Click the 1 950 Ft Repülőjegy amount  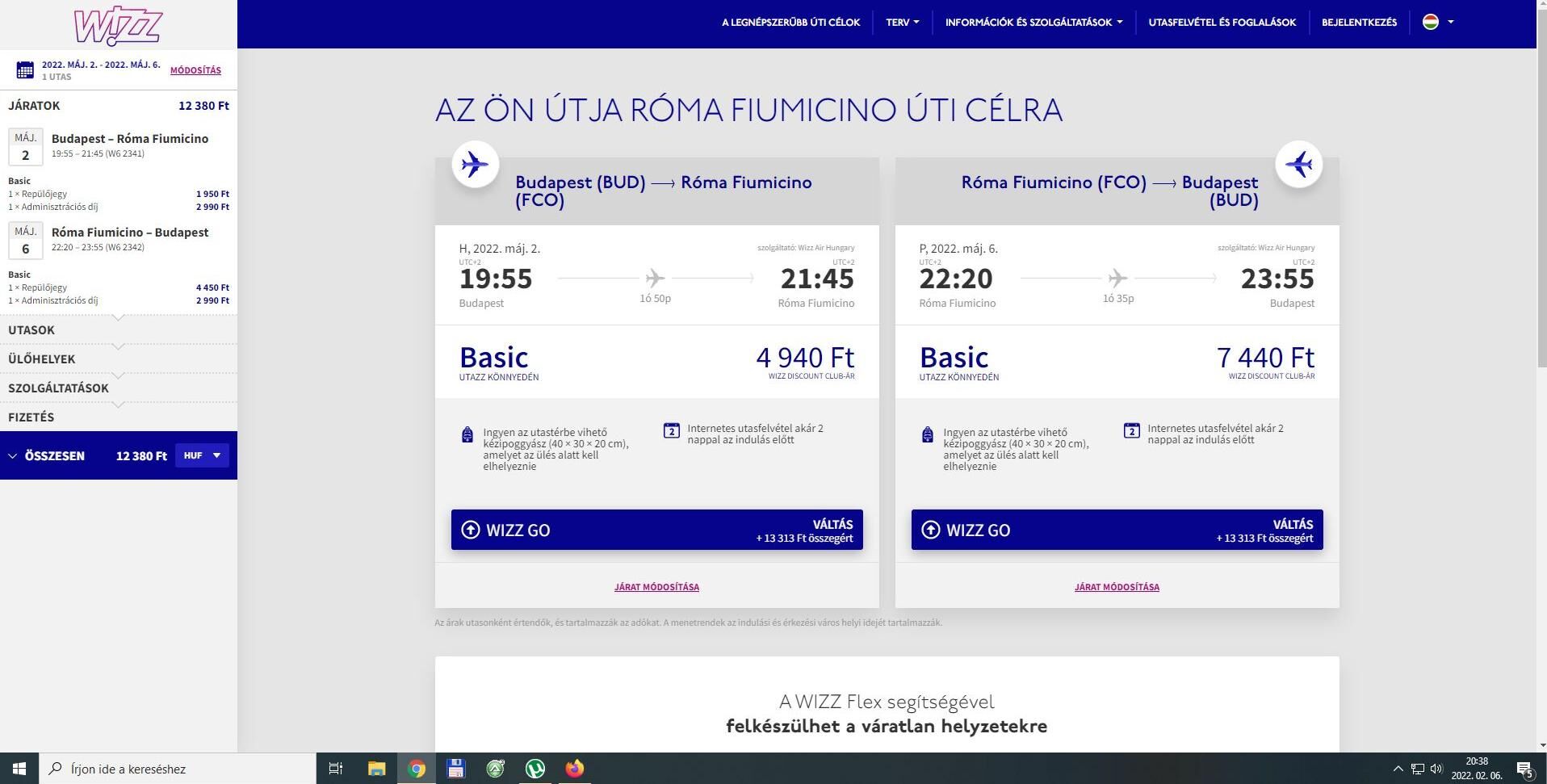click(x=212, y=194)
